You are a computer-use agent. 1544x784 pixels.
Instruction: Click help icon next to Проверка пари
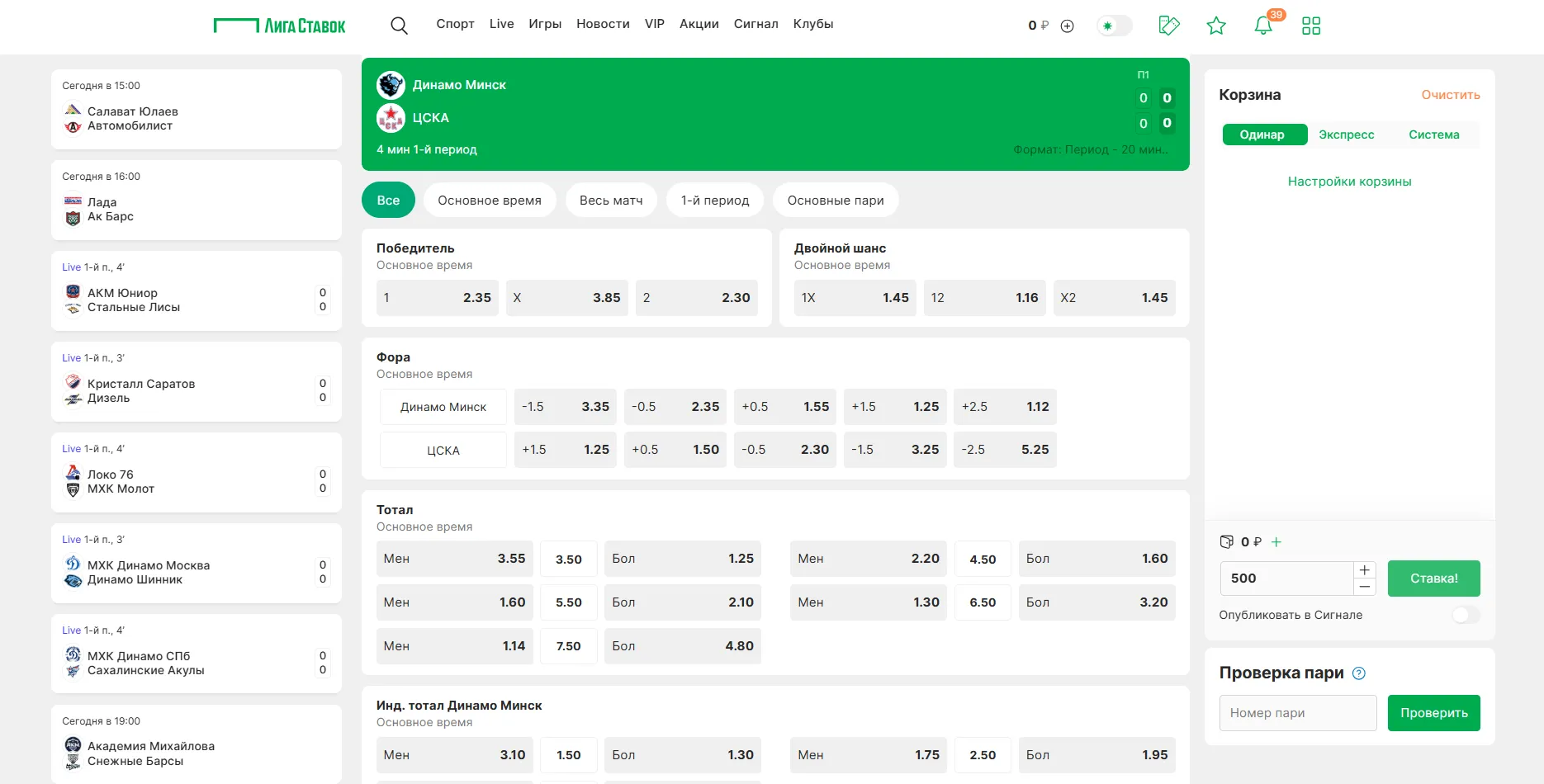[1359, 673]
